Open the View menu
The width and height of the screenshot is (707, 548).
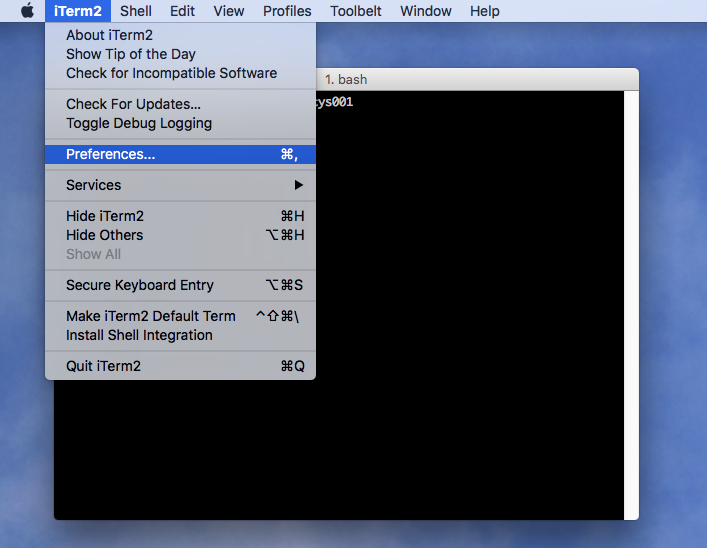coord(229,11)
